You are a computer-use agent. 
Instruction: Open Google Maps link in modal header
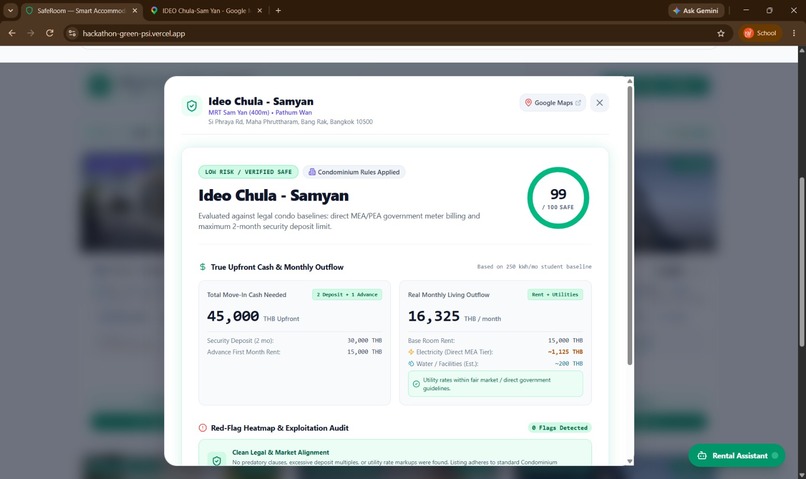[x=553, y=103]
